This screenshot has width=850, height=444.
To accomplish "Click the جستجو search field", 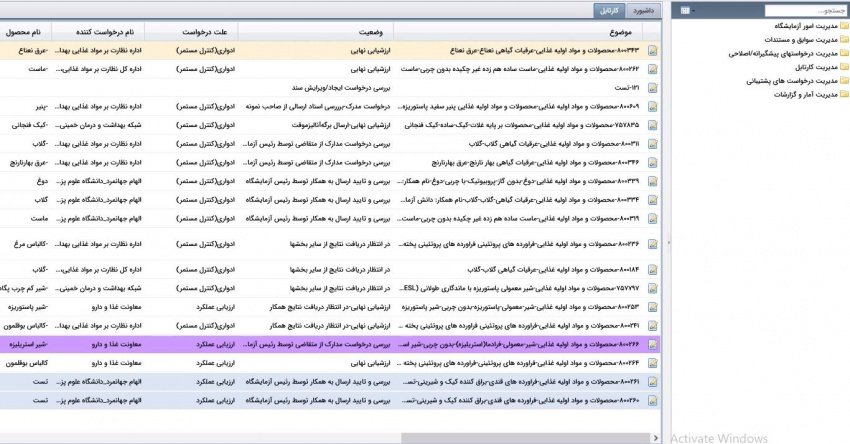I will click(805, 10).
